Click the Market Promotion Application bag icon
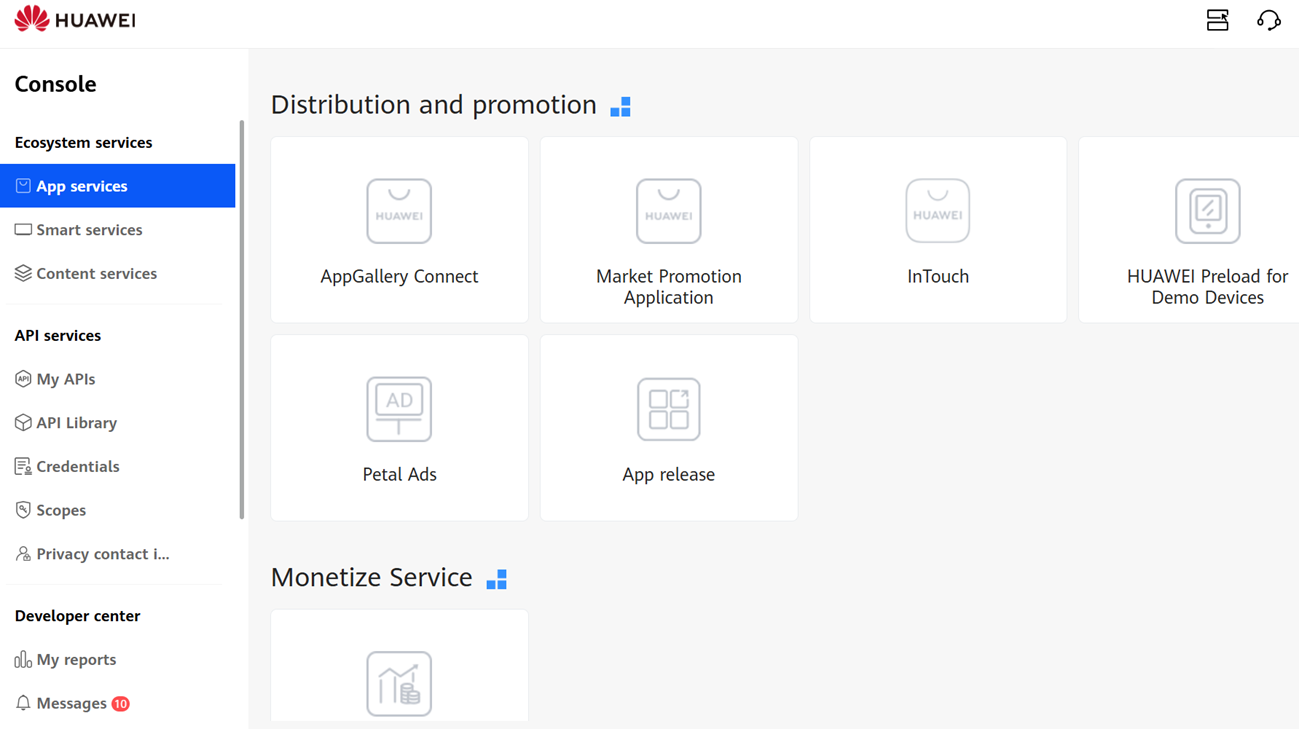The height and width of the screenshot is (729, 1299). point(669,211)
